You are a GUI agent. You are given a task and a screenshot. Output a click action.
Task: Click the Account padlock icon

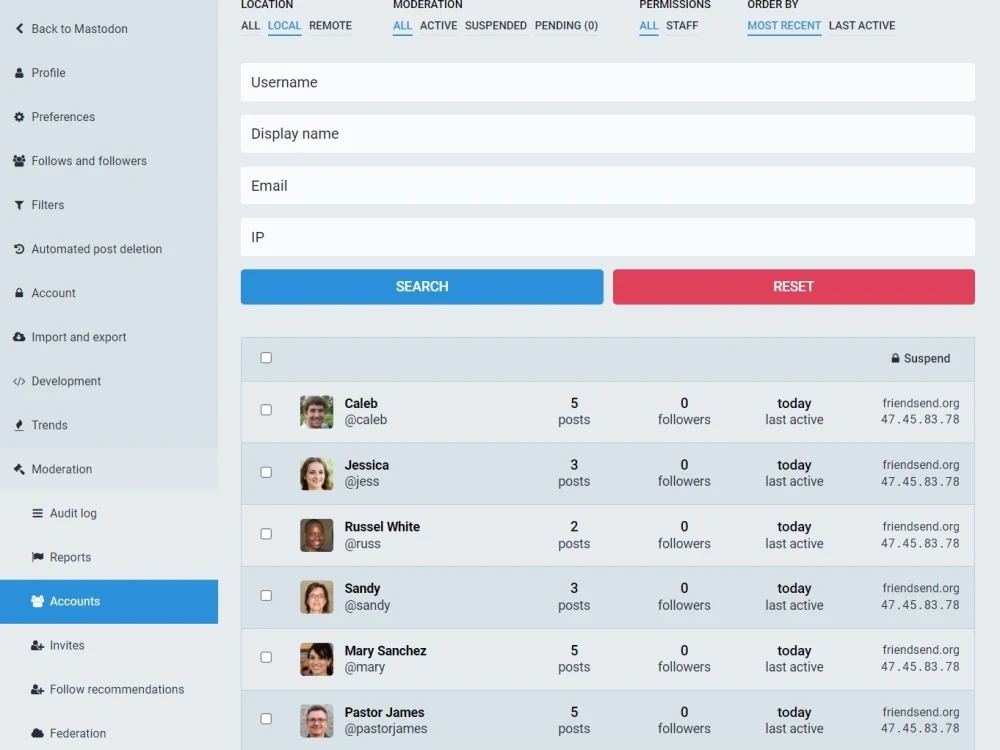(18, 293)
